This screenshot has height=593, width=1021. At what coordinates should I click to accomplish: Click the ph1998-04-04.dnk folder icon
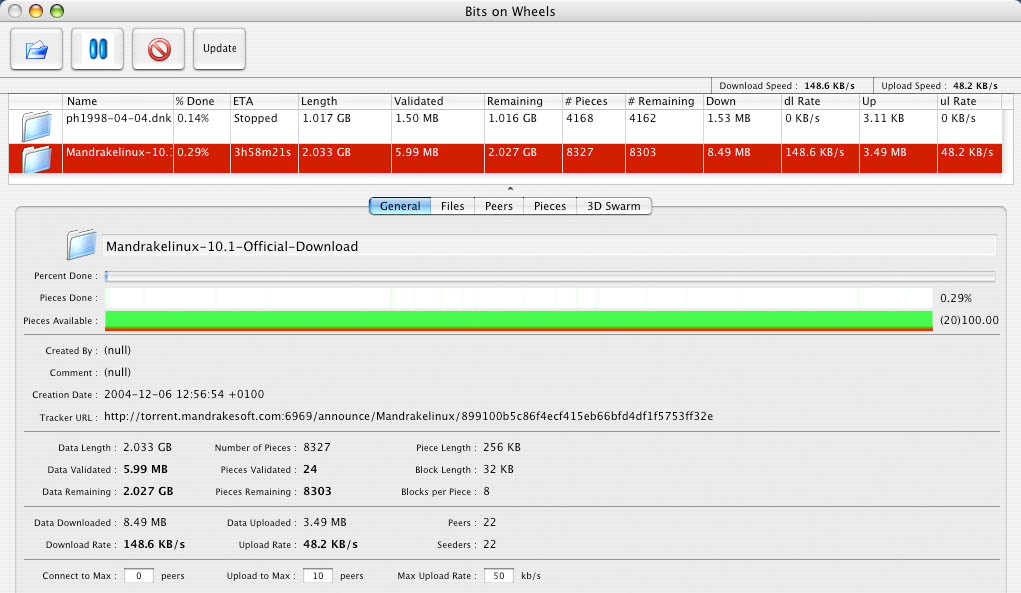[x=36, y=126]
